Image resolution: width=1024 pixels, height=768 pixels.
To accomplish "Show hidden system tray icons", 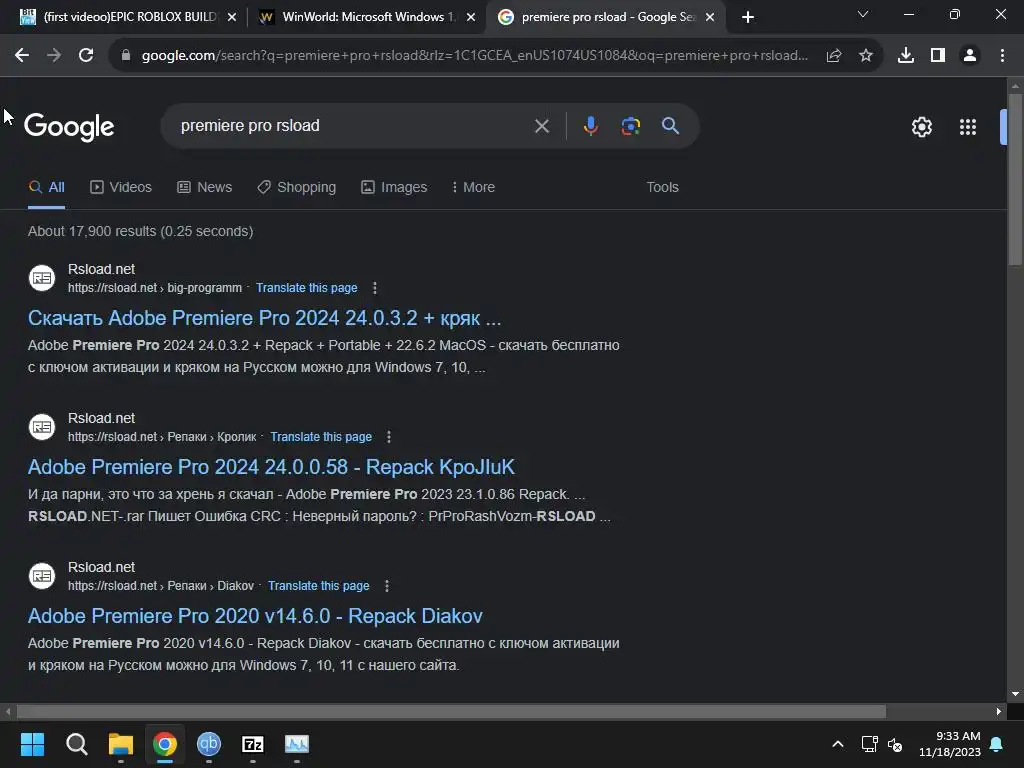I will [x=838, y=744].
